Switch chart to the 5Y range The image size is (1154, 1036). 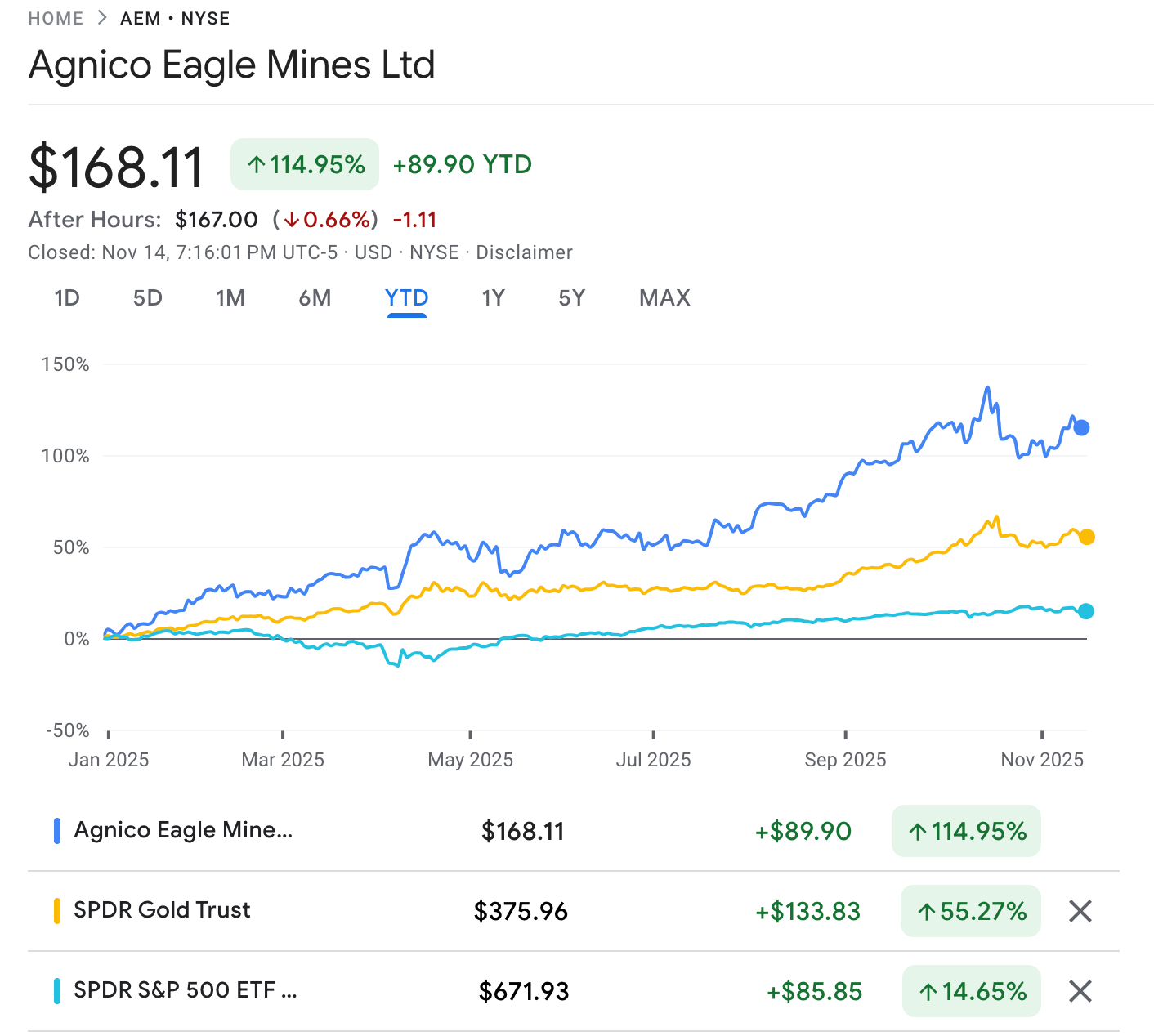(572, 298)
